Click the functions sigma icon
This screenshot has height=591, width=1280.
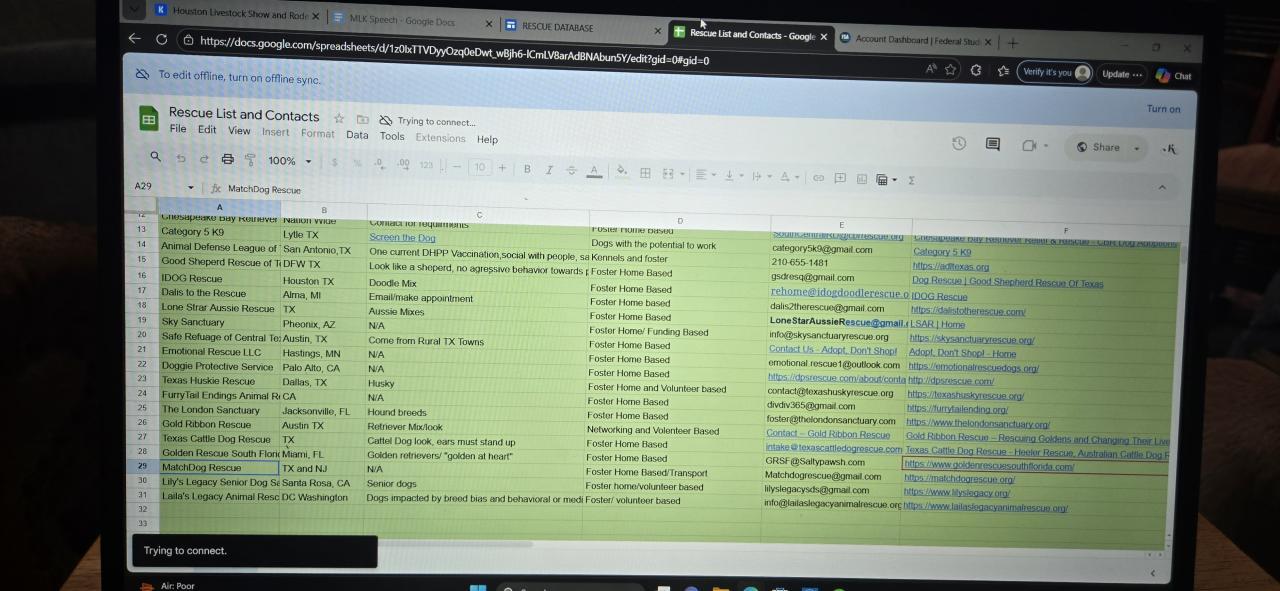911,181
